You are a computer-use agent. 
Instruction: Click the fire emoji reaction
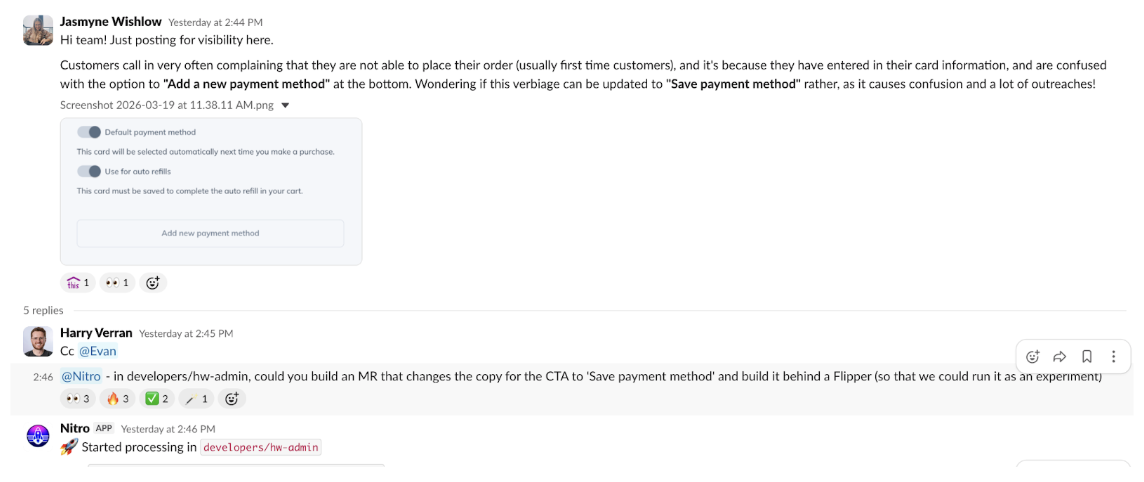pyautogui.click(x=119, y=399)
